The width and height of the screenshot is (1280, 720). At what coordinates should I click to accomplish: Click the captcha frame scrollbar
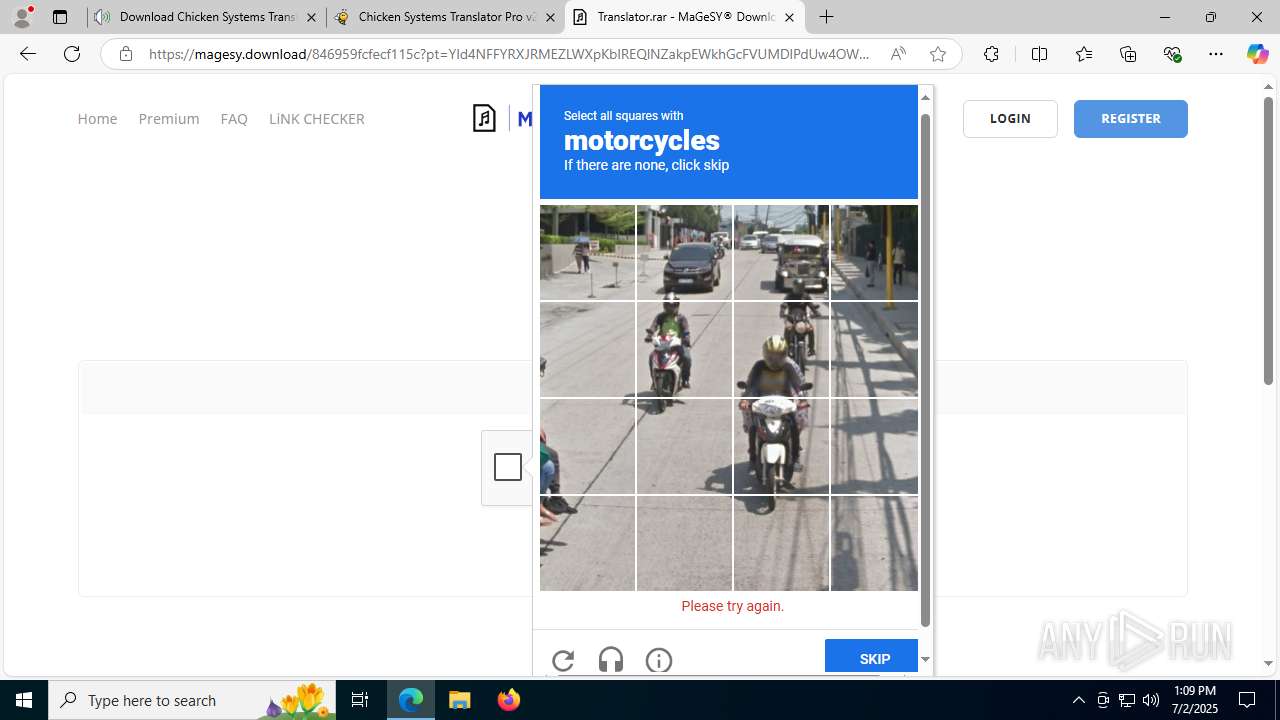pyautogui.click(x=925, y=370)
